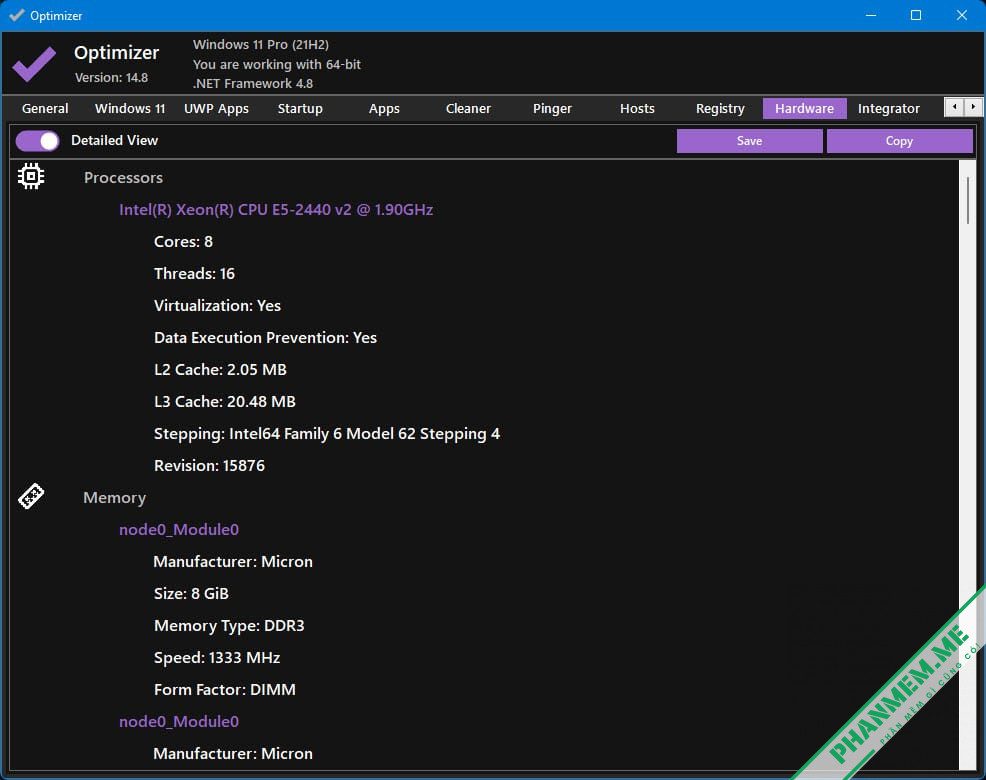Image resolution: width=986 pixels, height=780 pixels.
Task: Switch to the Windows 11 tab
Action: coord(130,108)
